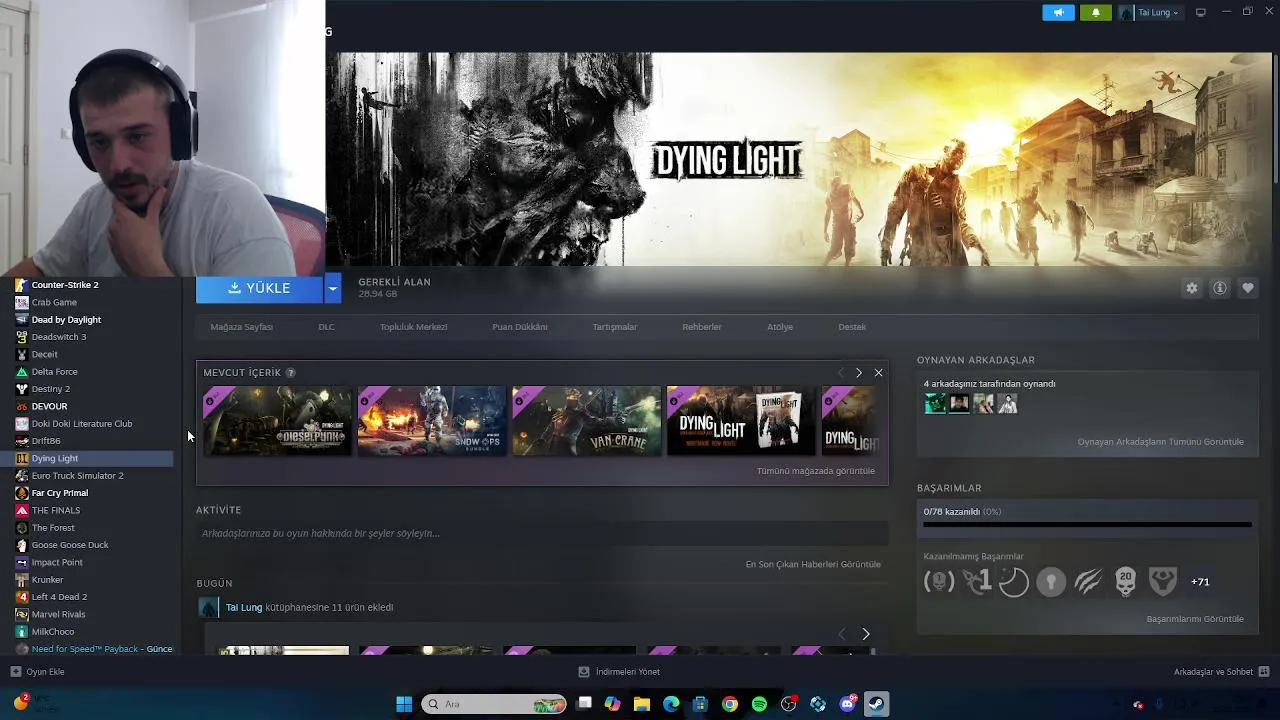Open Google Chrome from the taskbar
The width and height of the screenshot is (1280, 720).
pyautogui.click(x=730, y=704)
